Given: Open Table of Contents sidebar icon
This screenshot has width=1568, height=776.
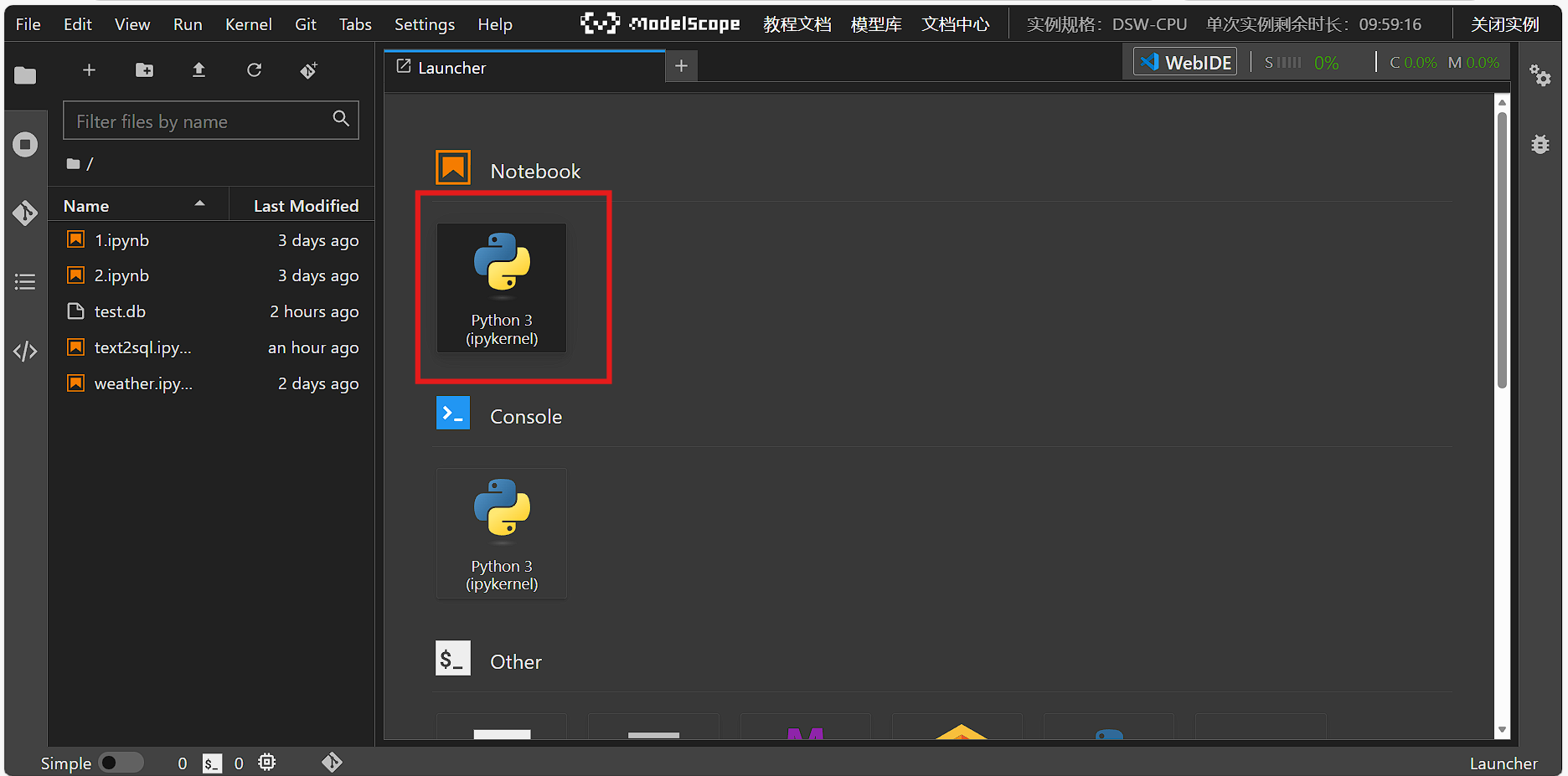Looking at the screenshot, I should point(25,282).
